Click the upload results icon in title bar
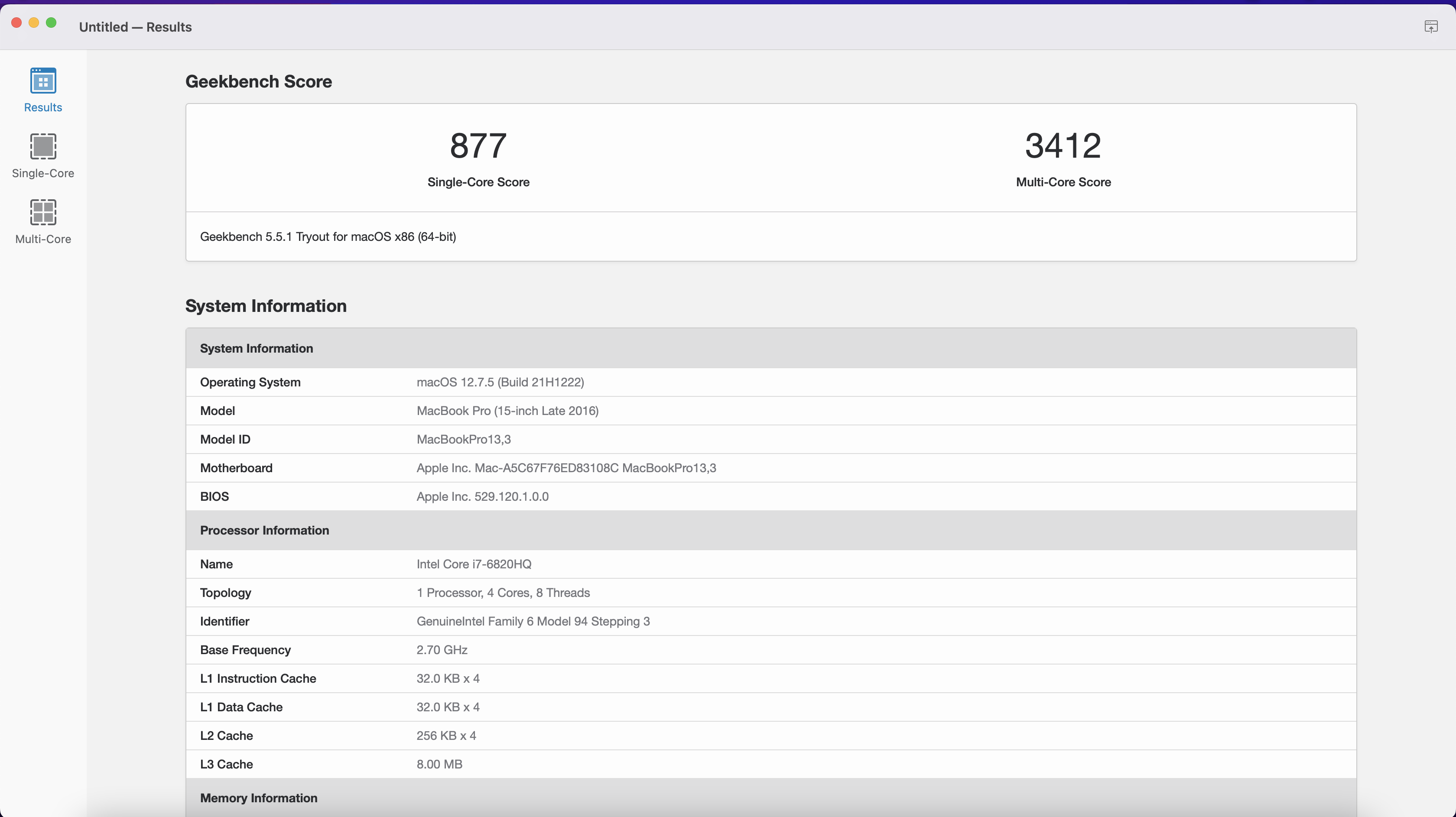Viewport: 1456px width, 817px height. click(x=1430, y=26)
